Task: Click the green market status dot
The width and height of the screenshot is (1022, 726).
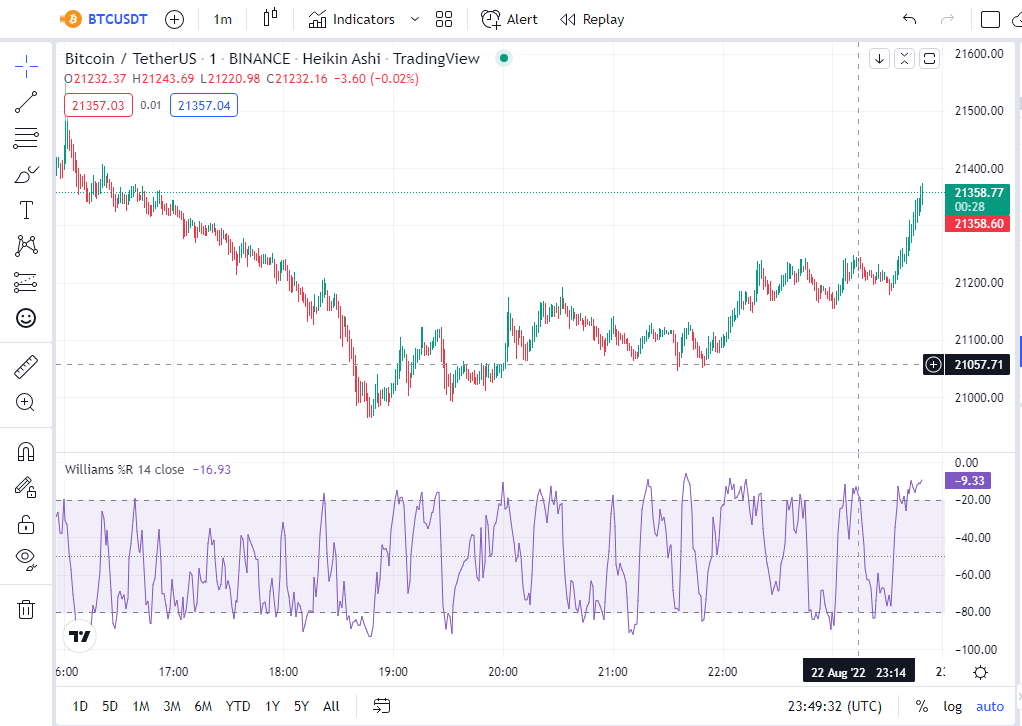Action: click(x=503, y=58)
